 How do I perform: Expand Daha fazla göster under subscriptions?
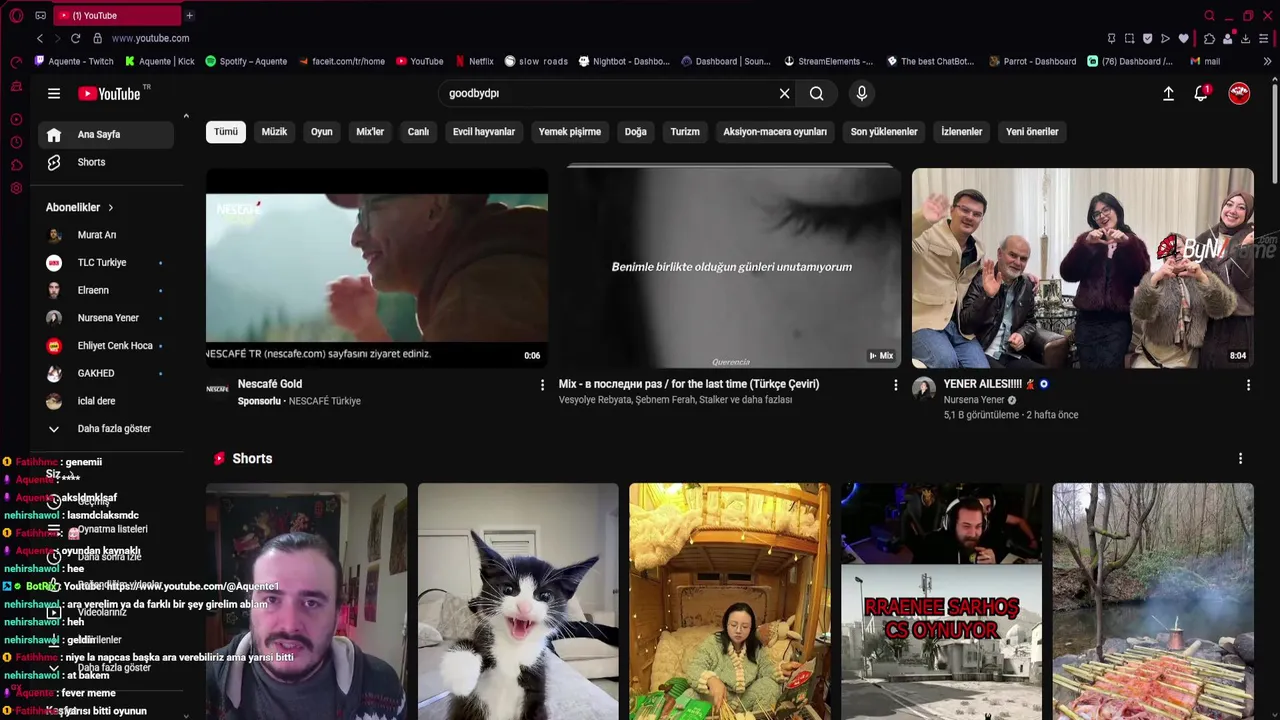[x=106, y=428]
